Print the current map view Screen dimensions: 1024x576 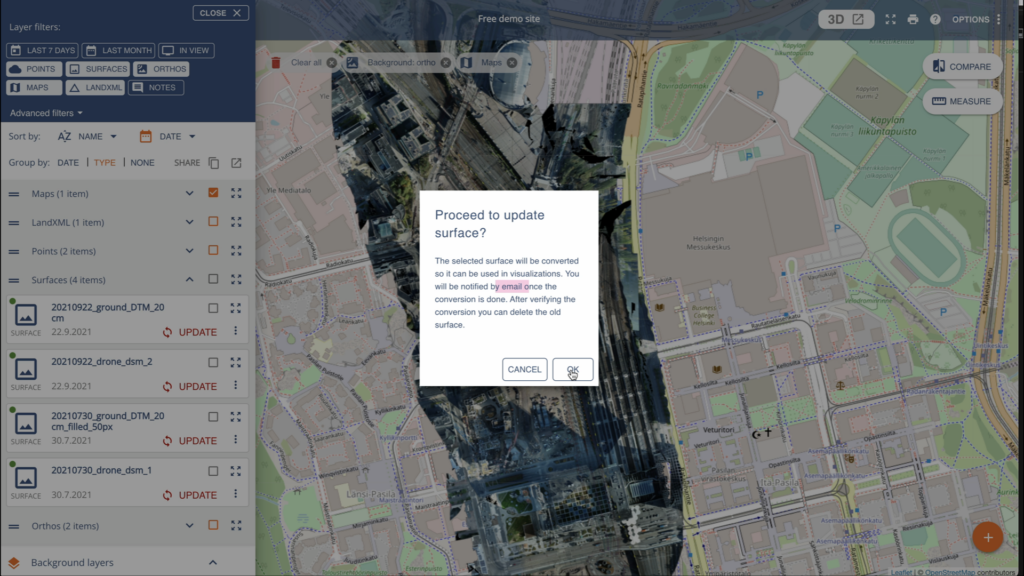click(913, 20)
